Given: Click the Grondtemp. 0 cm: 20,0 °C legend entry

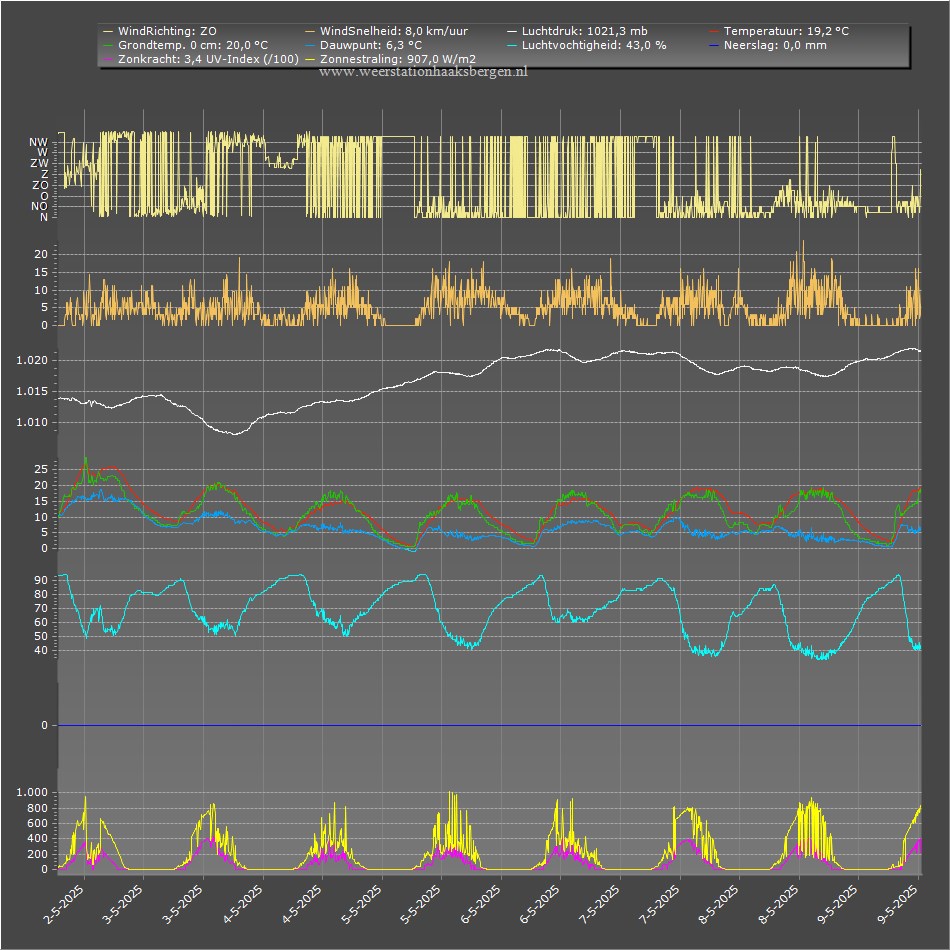Looking at the screenshot, I should (185, 45).
